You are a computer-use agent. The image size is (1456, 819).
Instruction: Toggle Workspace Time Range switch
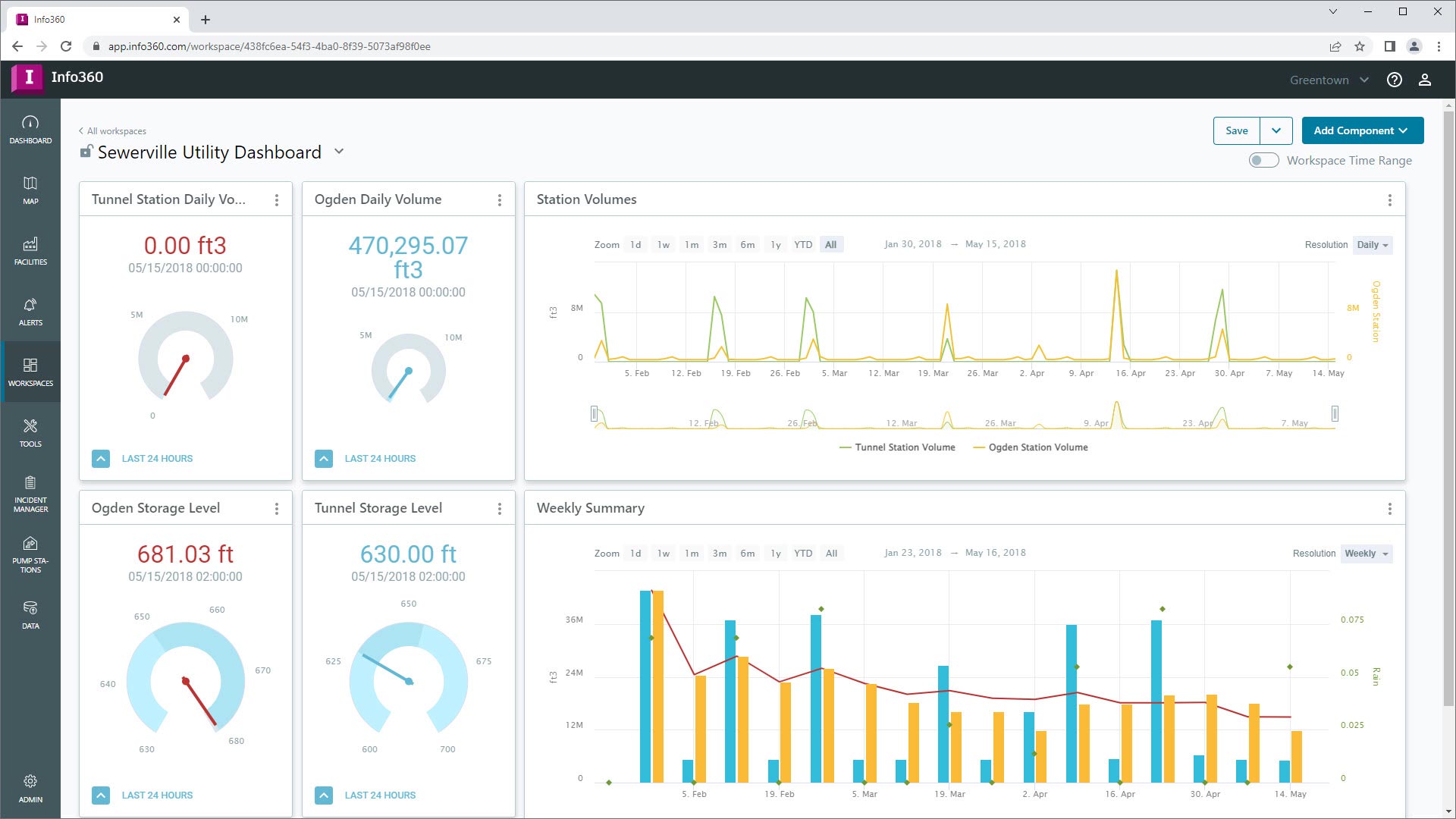point(1263,161)
